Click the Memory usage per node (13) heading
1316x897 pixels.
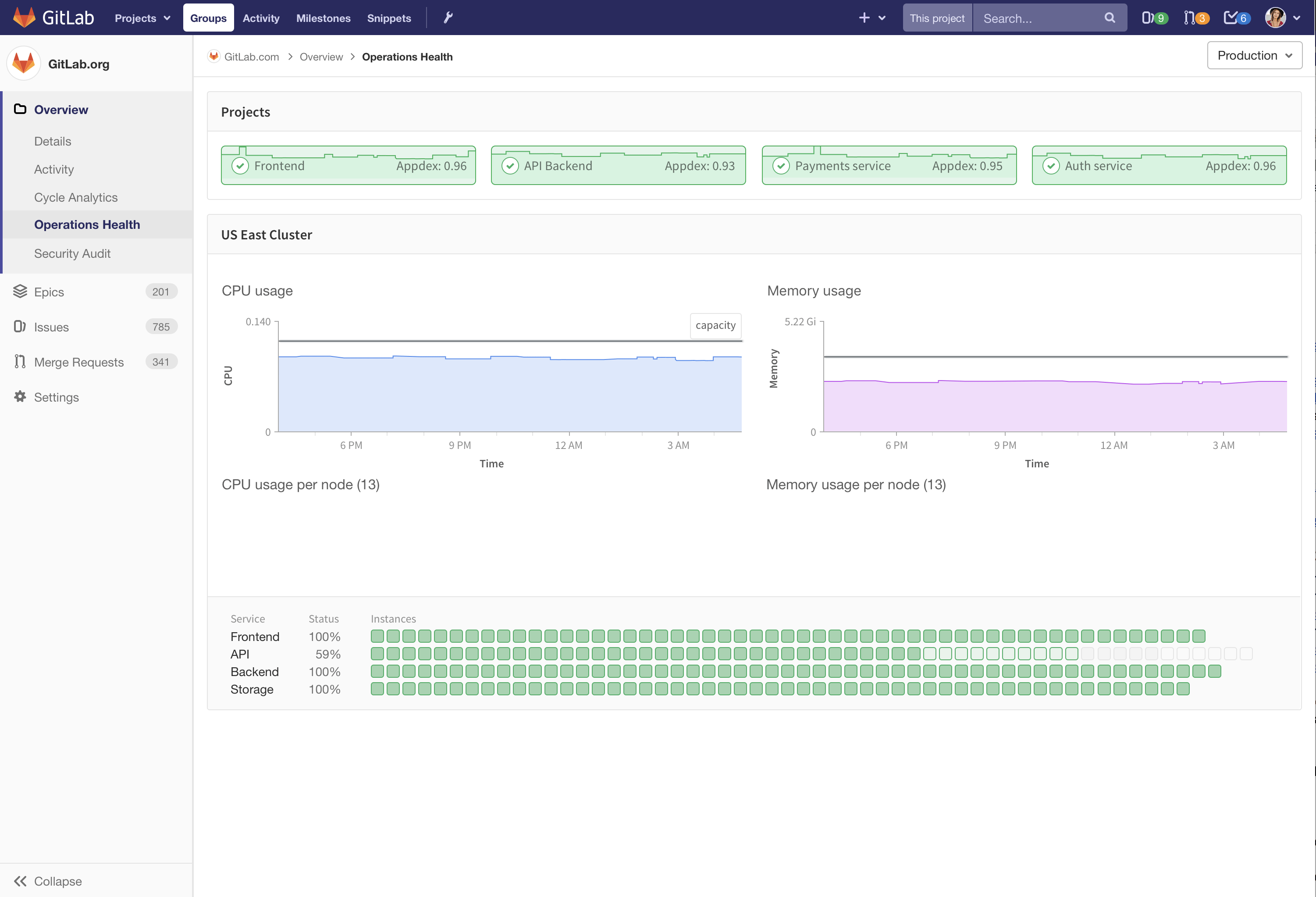pyautogui.click(x=856, y=485)
